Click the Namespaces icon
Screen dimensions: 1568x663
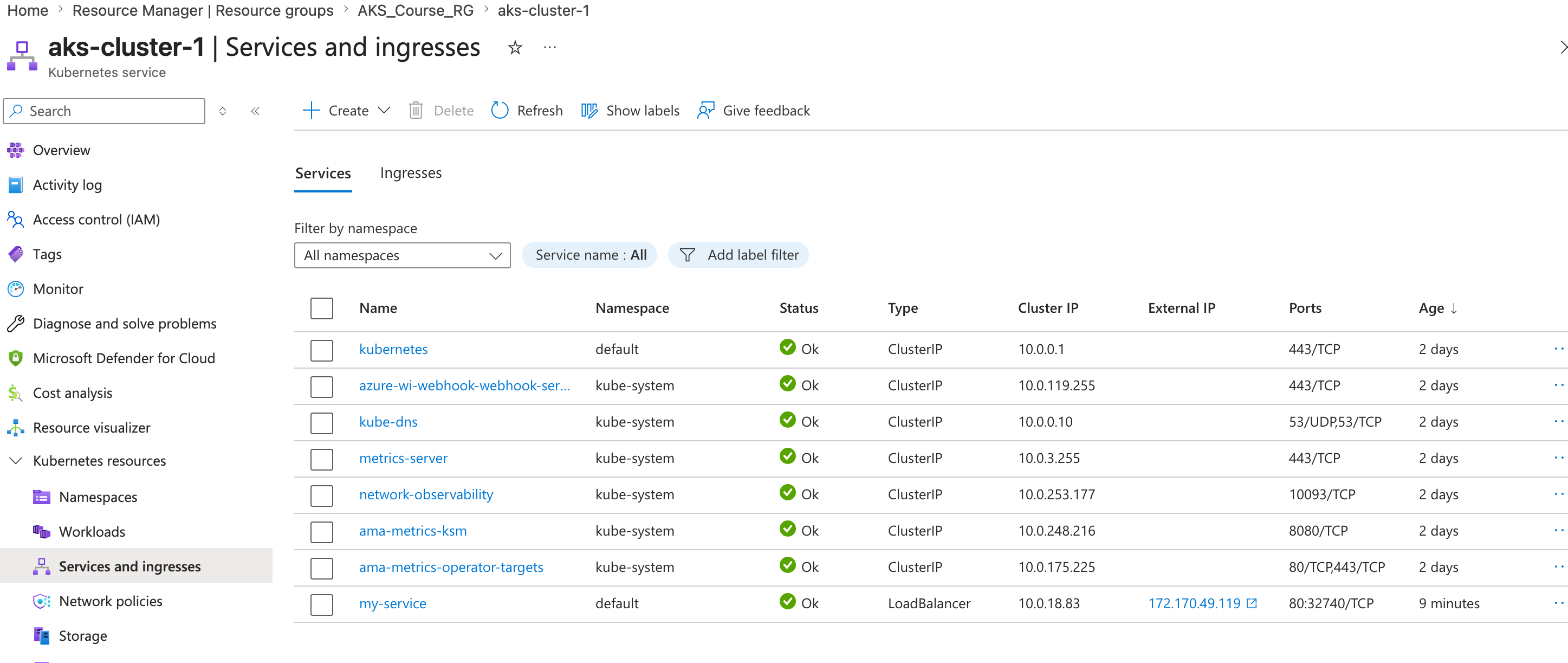click(41, 497)
